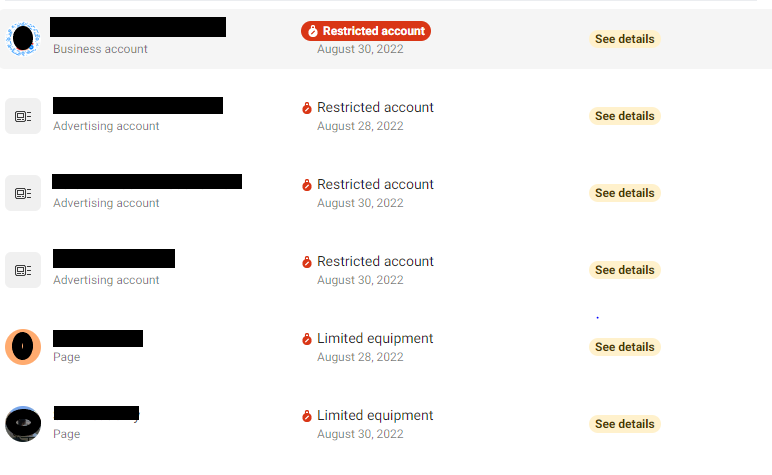Click the Business account profile avatar
Screen dimensions: 772x475
tap(23, 39)
